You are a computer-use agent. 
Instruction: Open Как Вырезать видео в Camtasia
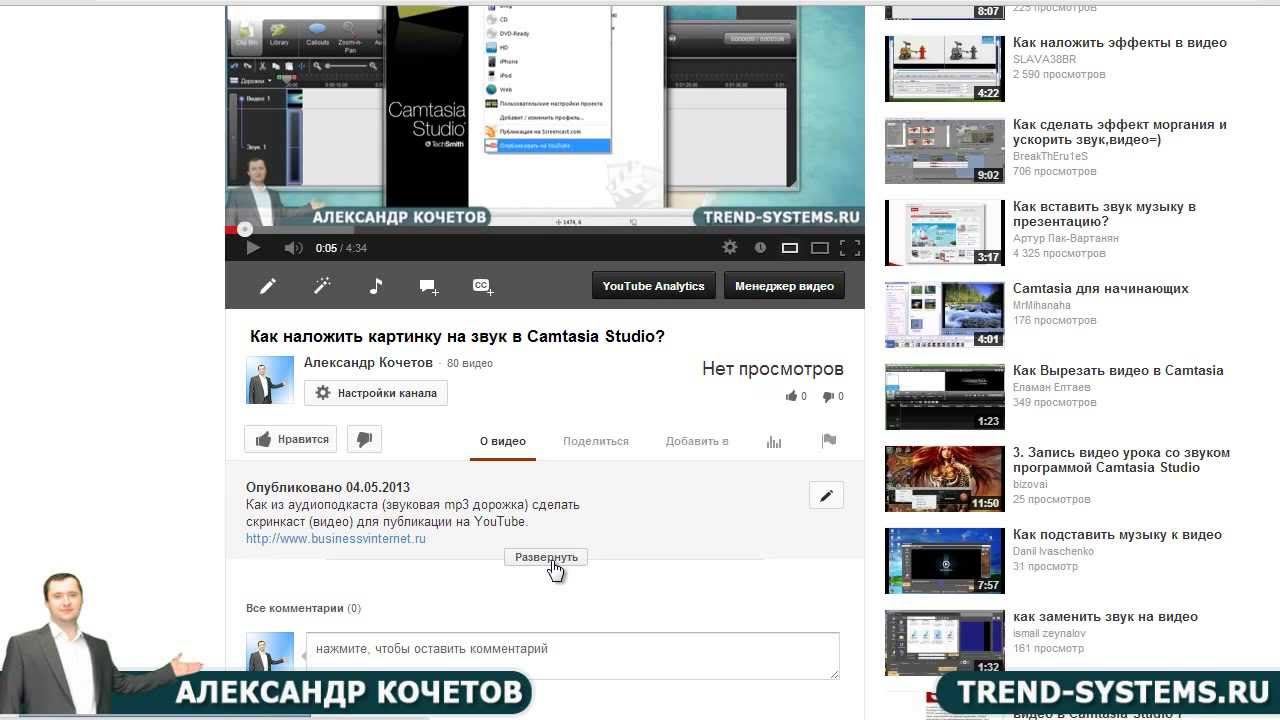1118,371
